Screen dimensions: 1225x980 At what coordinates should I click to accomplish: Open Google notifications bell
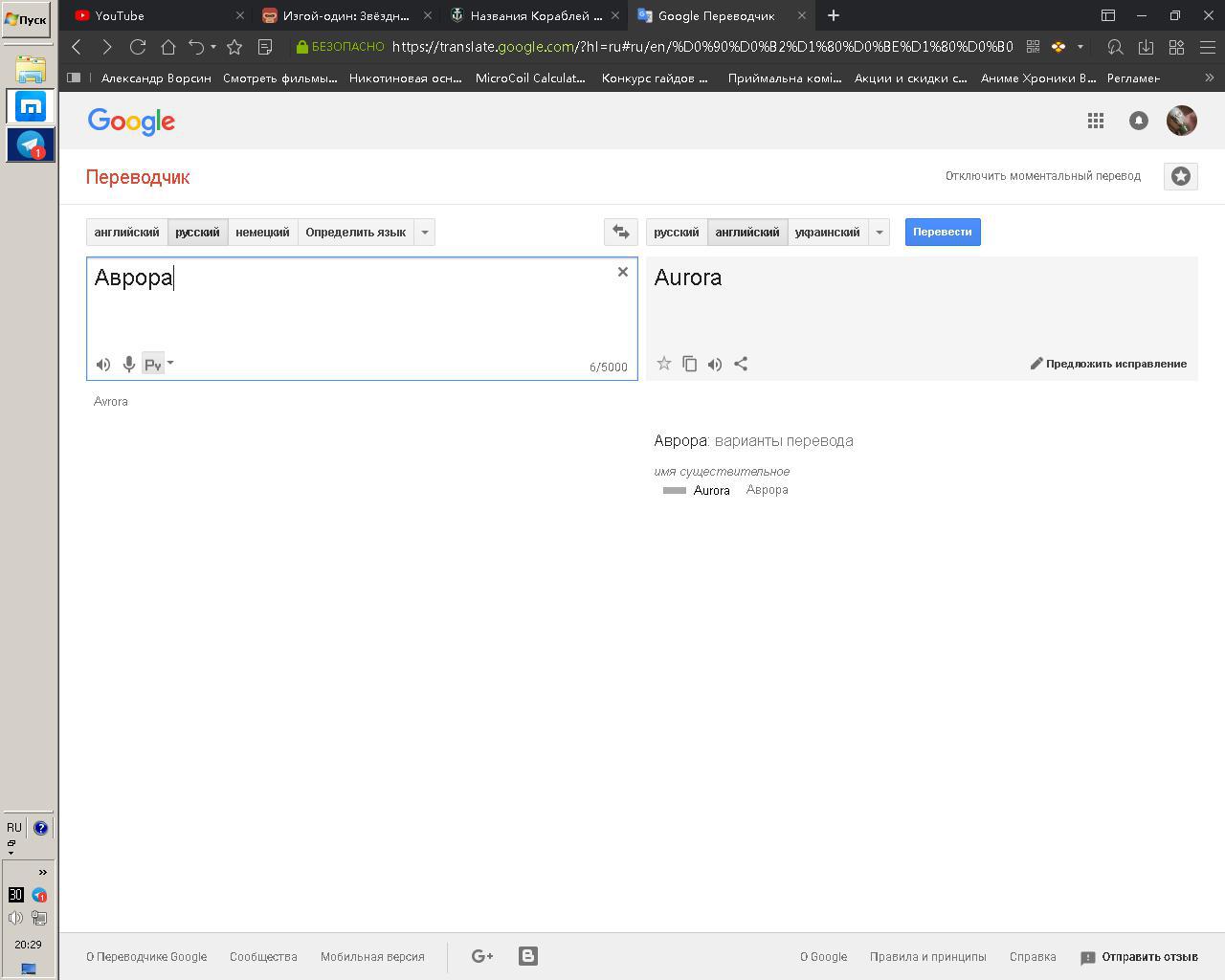(x=1138, y=121)
